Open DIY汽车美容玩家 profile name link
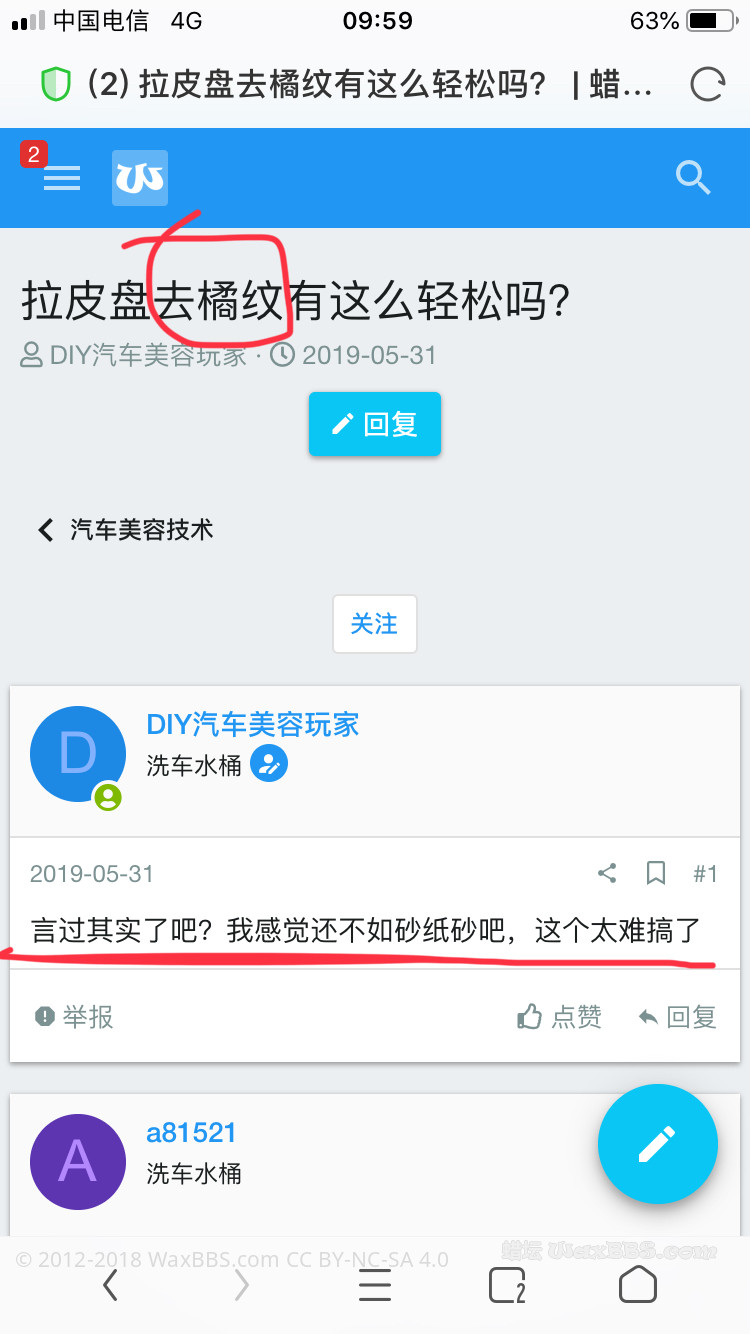 tap(253, 724)
